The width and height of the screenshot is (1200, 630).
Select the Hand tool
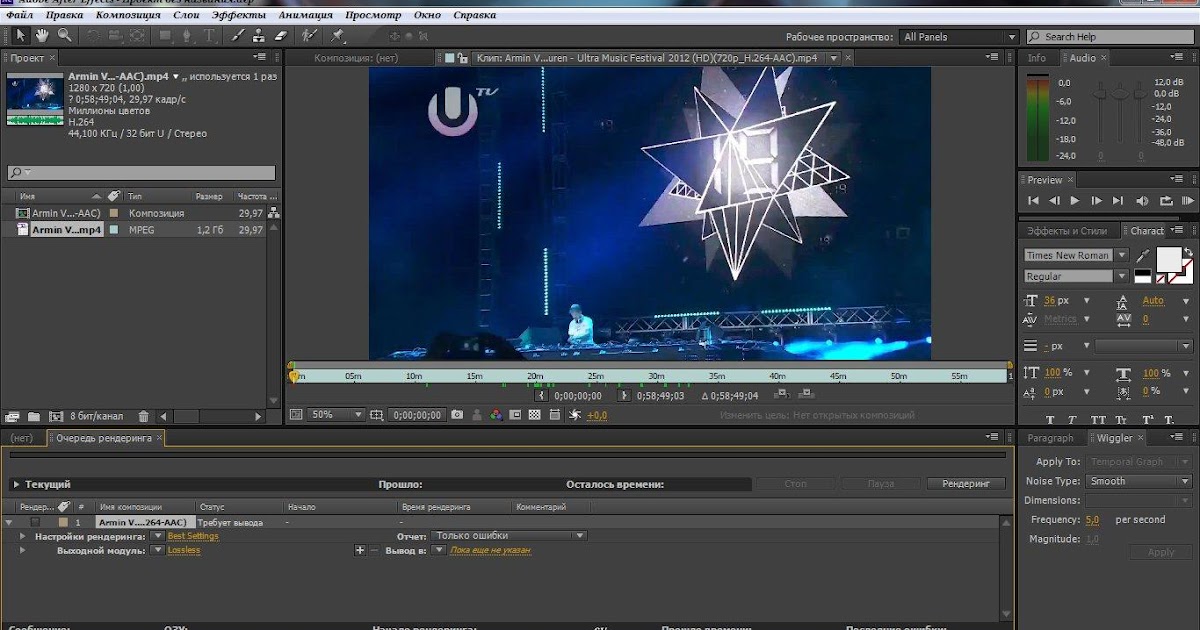click(x=43, y=35)
